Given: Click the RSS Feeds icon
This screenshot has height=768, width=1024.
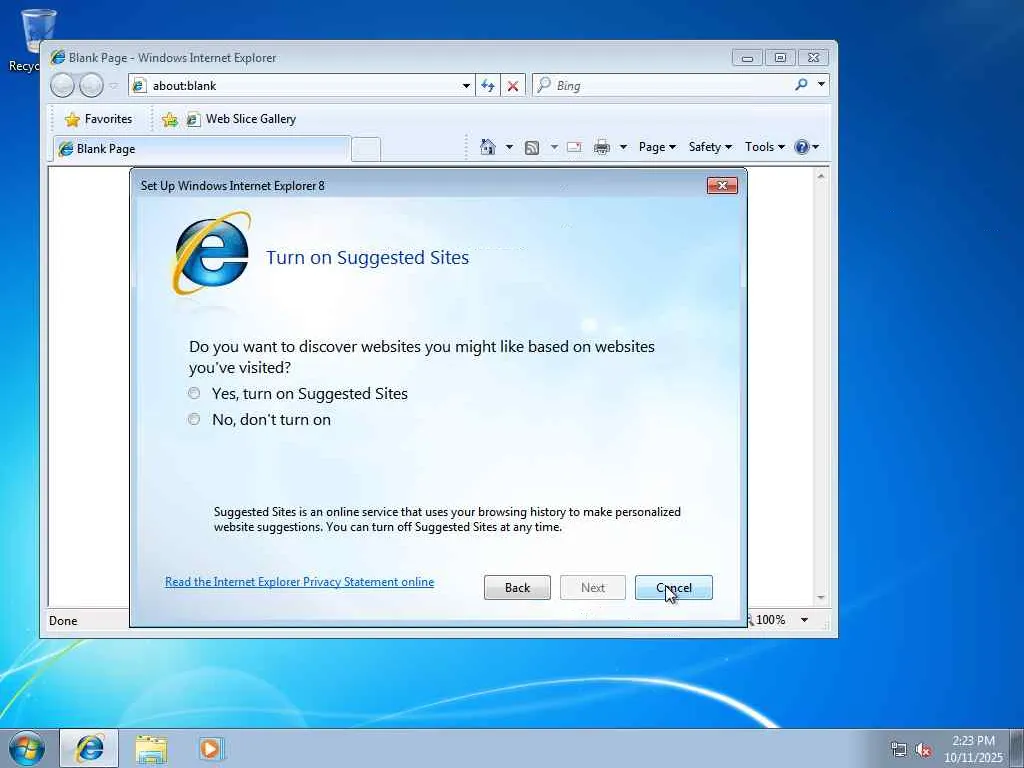Looking at the screenshot, I should 532,148.
